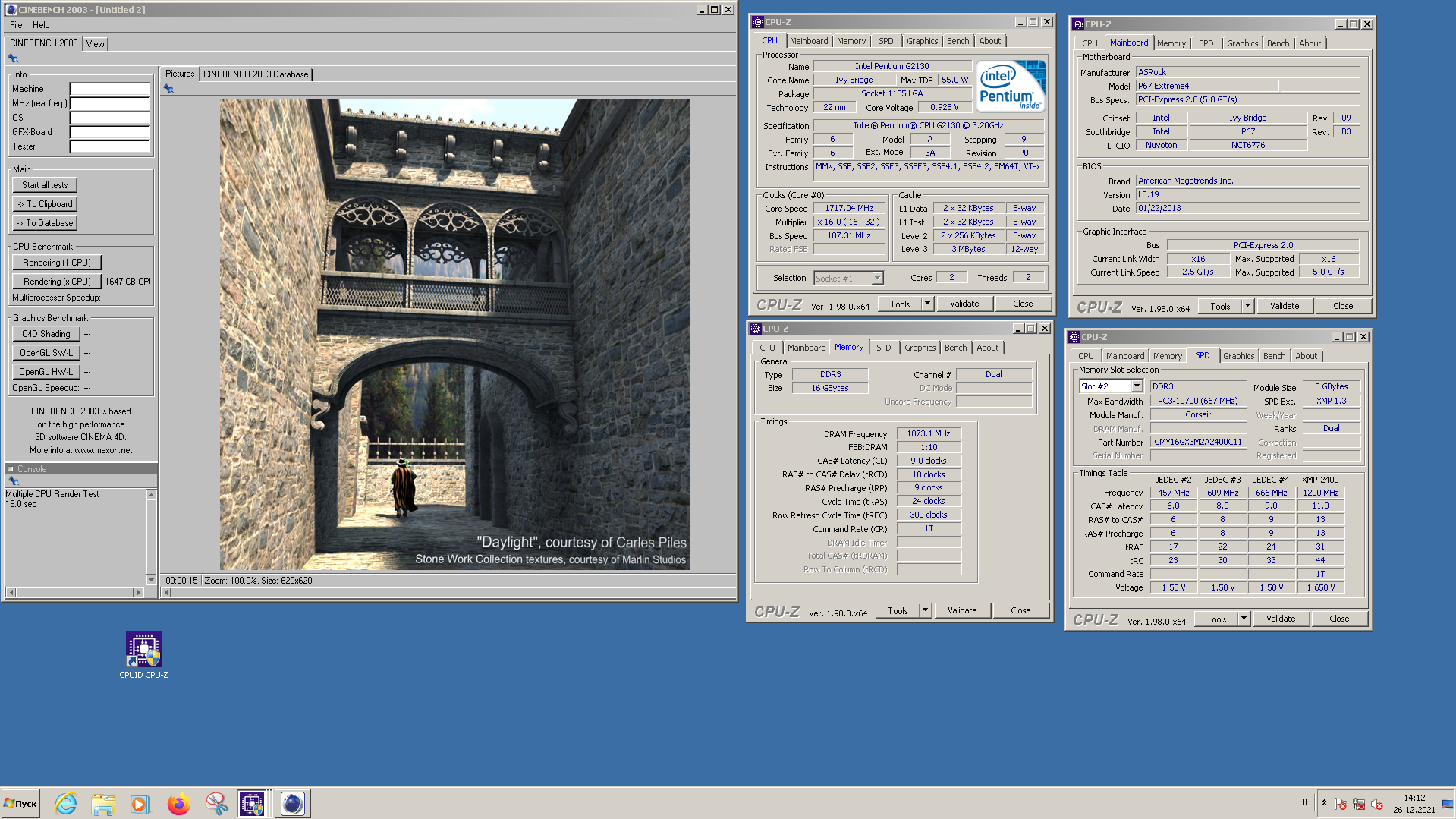
Task: Click the taskbar clock
Action: click(1414, 804)
